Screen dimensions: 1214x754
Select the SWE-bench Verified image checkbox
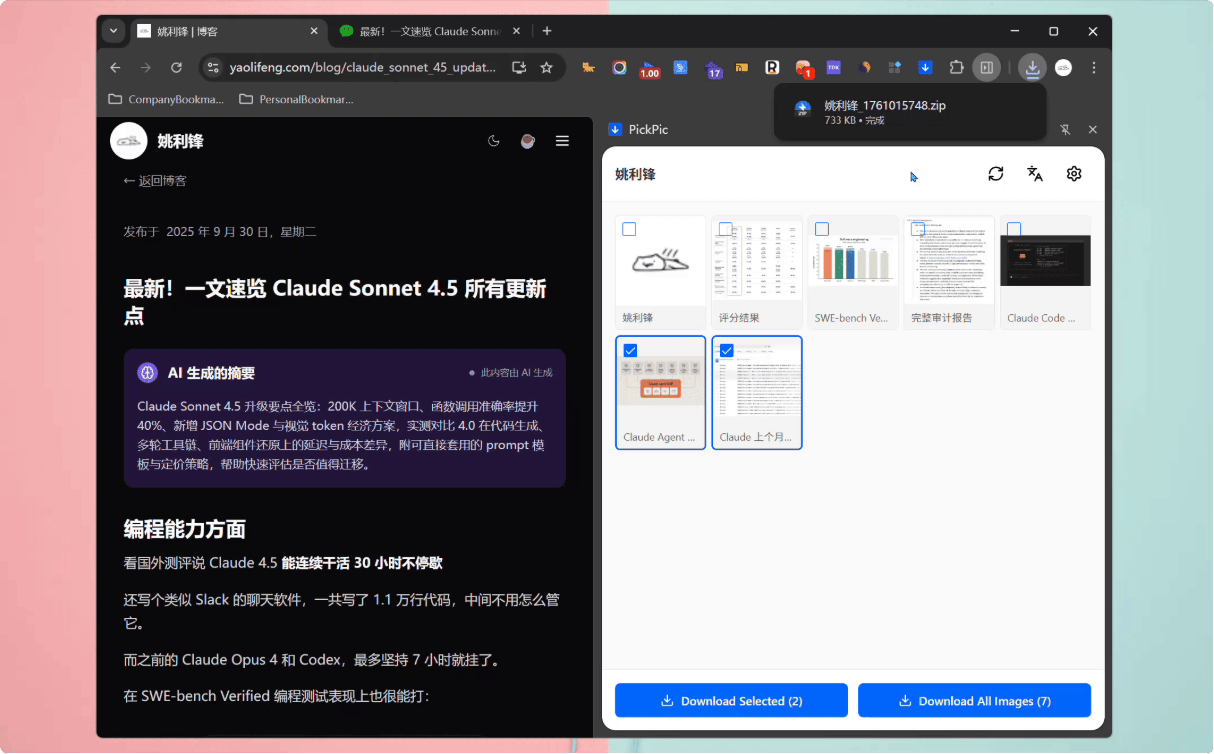coord(822,229)
